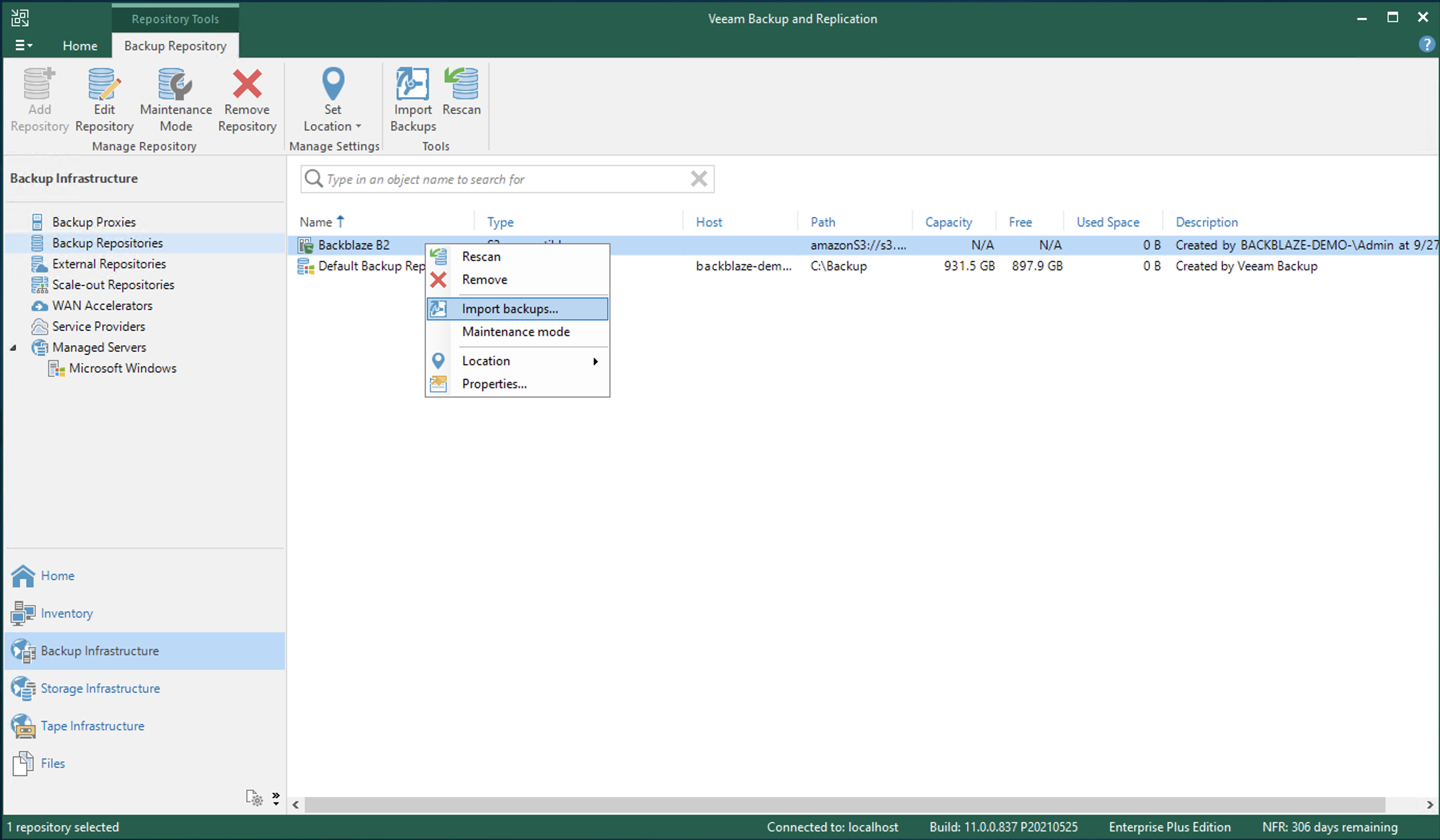This screenshot has width=1440, height=840.
Task: Click the navigation pane options gear icon
Action: tap(254, 798)
